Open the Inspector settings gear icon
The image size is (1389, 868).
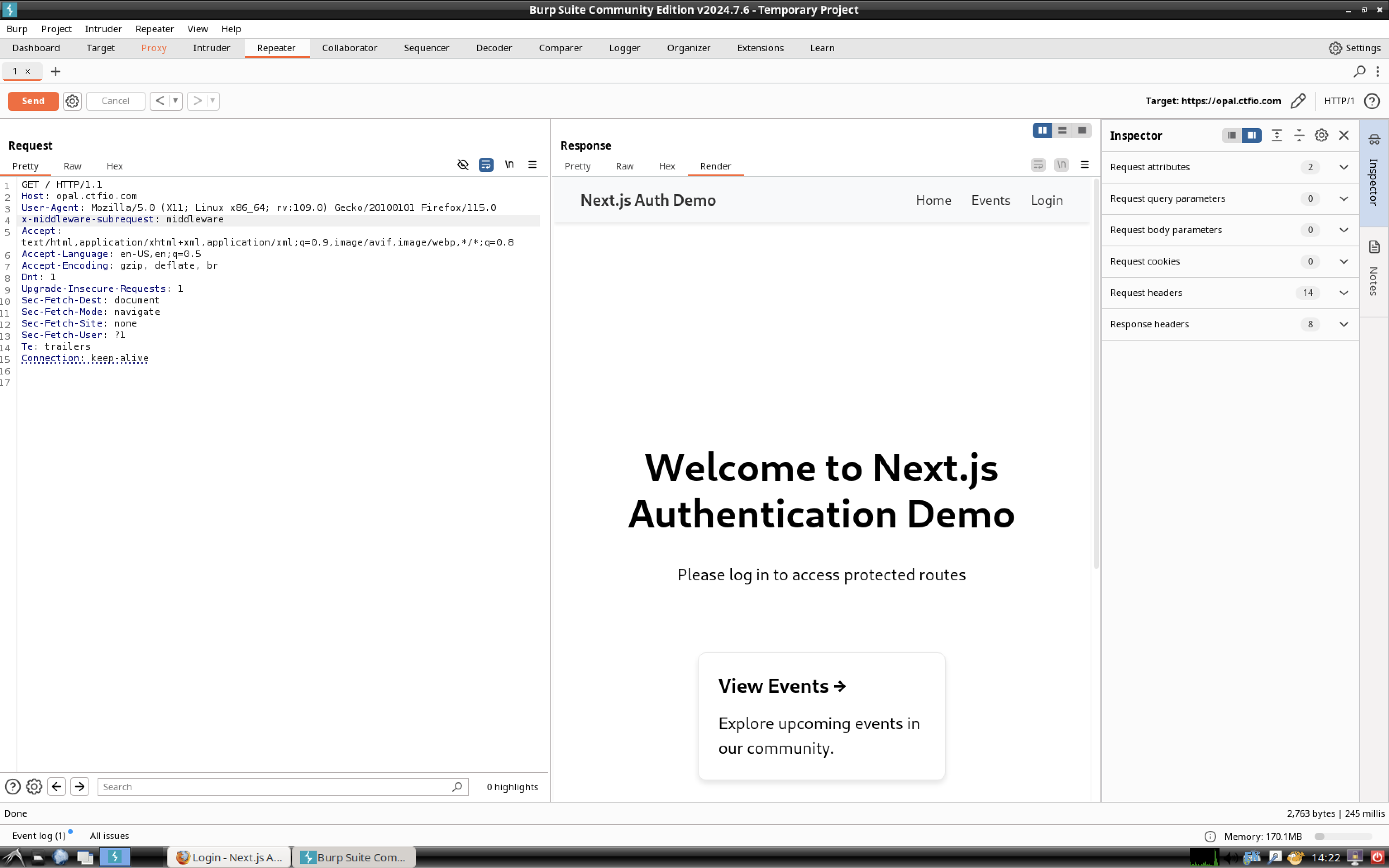(1321, 136)
